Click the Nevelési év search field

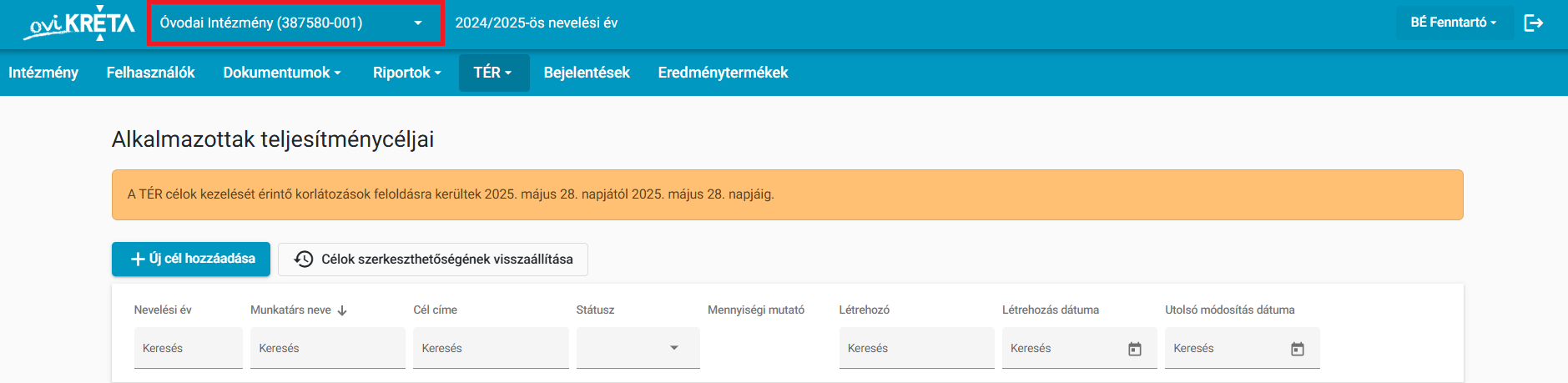189,348
